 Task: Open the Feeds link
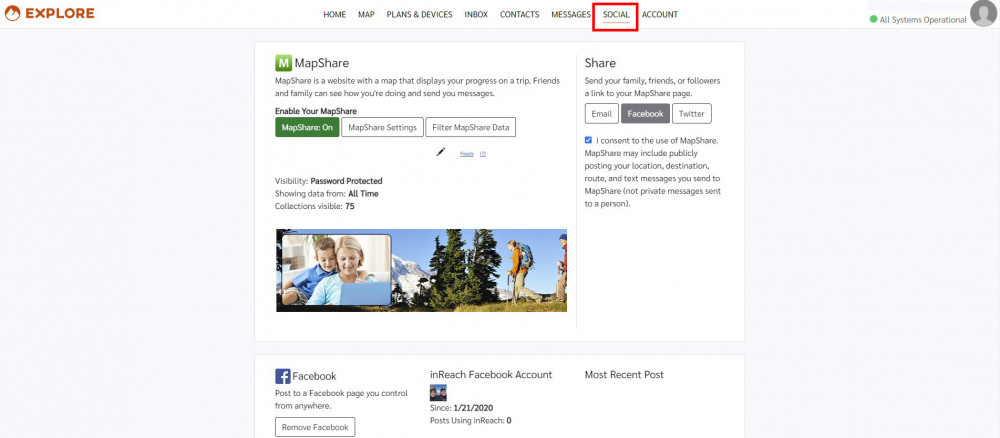(x=467, y=154)
